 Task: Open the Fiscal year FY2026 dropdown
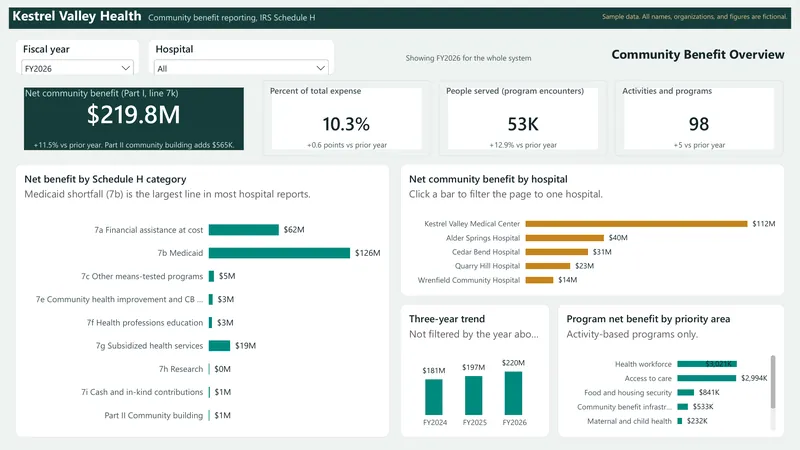tap(77, 68)
